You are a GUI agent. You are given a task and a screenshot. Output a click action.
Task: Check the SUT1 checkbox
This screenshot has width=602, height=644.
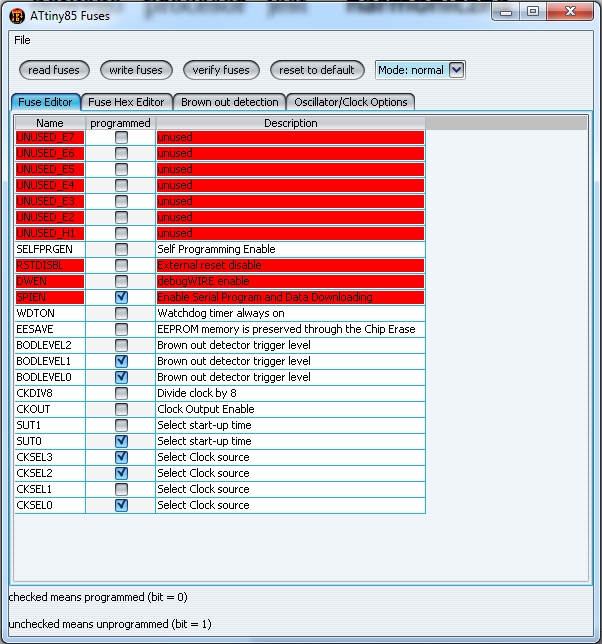[x=121, y=425]
